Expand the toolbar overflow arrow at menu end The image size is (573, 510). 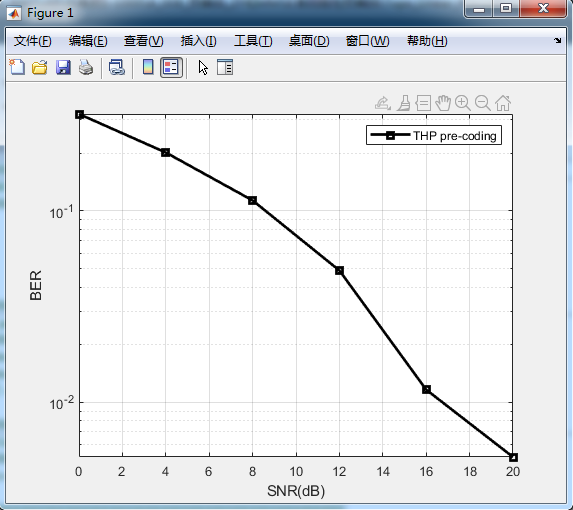click(557, 40)
